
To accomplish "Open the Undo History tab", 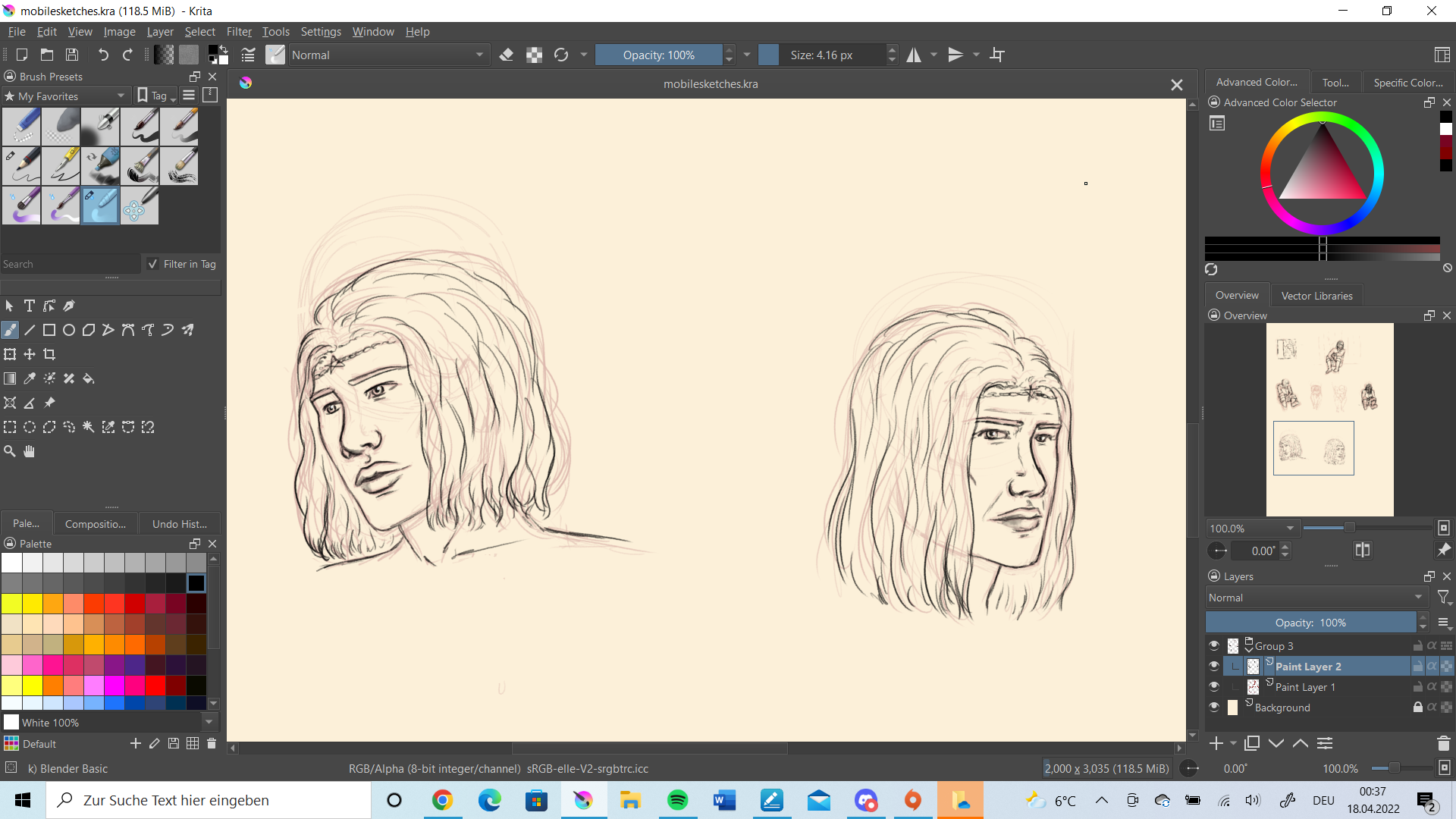I will pos(179,524).
